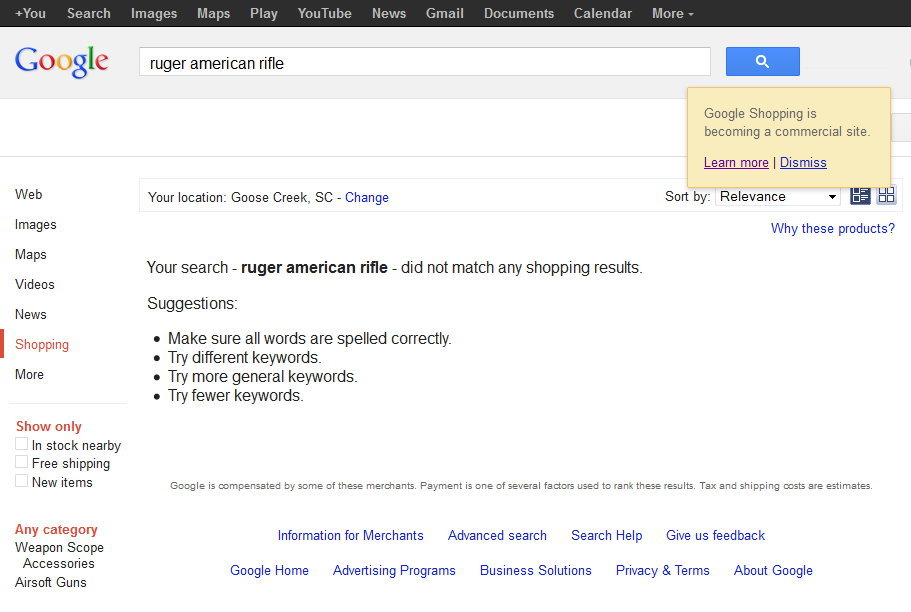911x612 pixels.
Task: Enable the New items filter
Action: coord(21,481)
